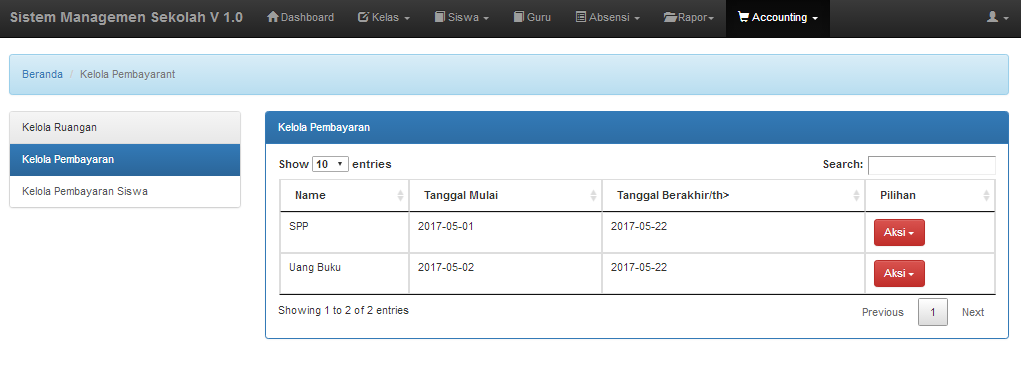Image resolution: width=1021 pixels, height=379 pixels.
Task: Click the Kelola Pembayarant breadcrumb text
Action: [x=128, y=74]
